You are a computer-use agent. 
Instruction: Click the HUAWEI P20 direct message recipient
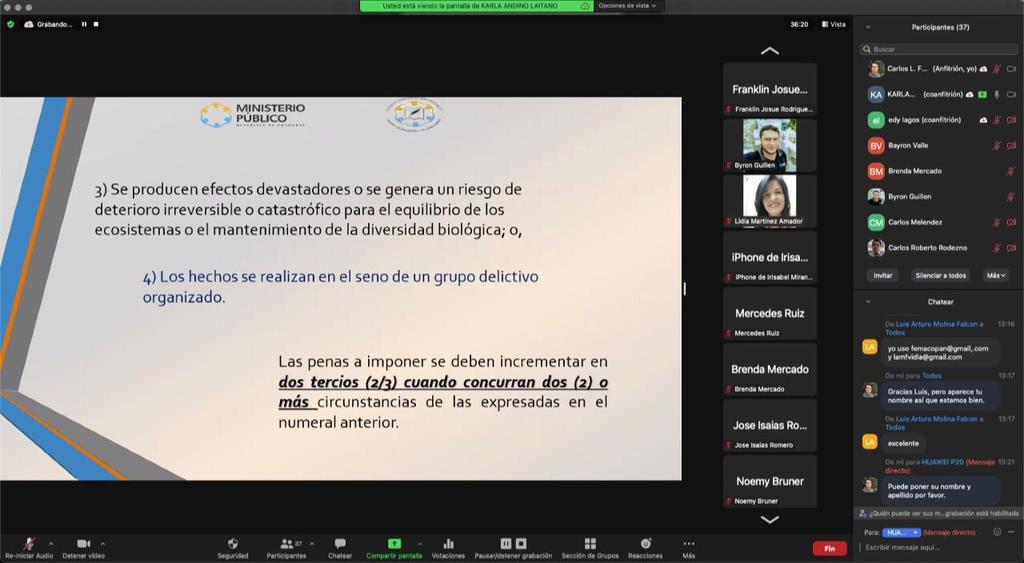[942, 462]
